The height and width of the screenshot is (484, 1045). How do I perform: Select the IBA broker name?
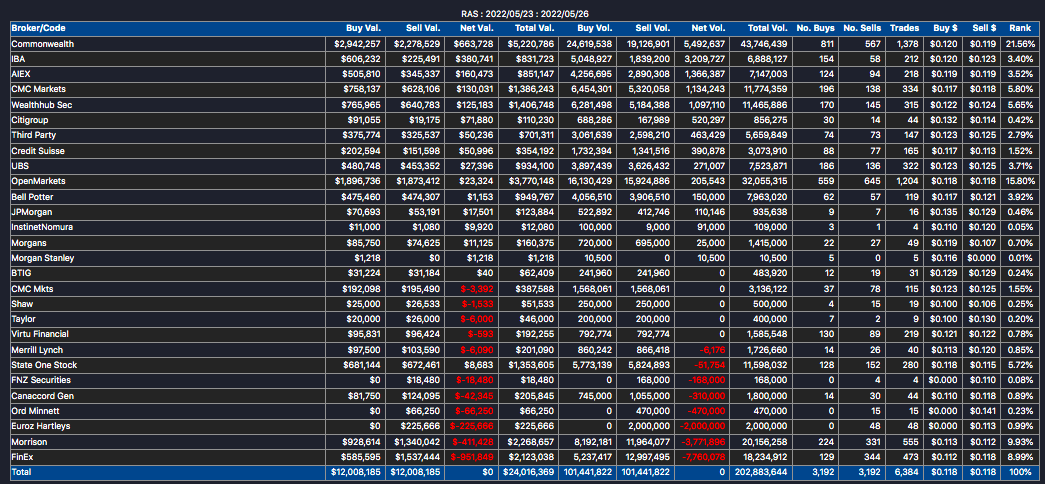pos(18,59)
